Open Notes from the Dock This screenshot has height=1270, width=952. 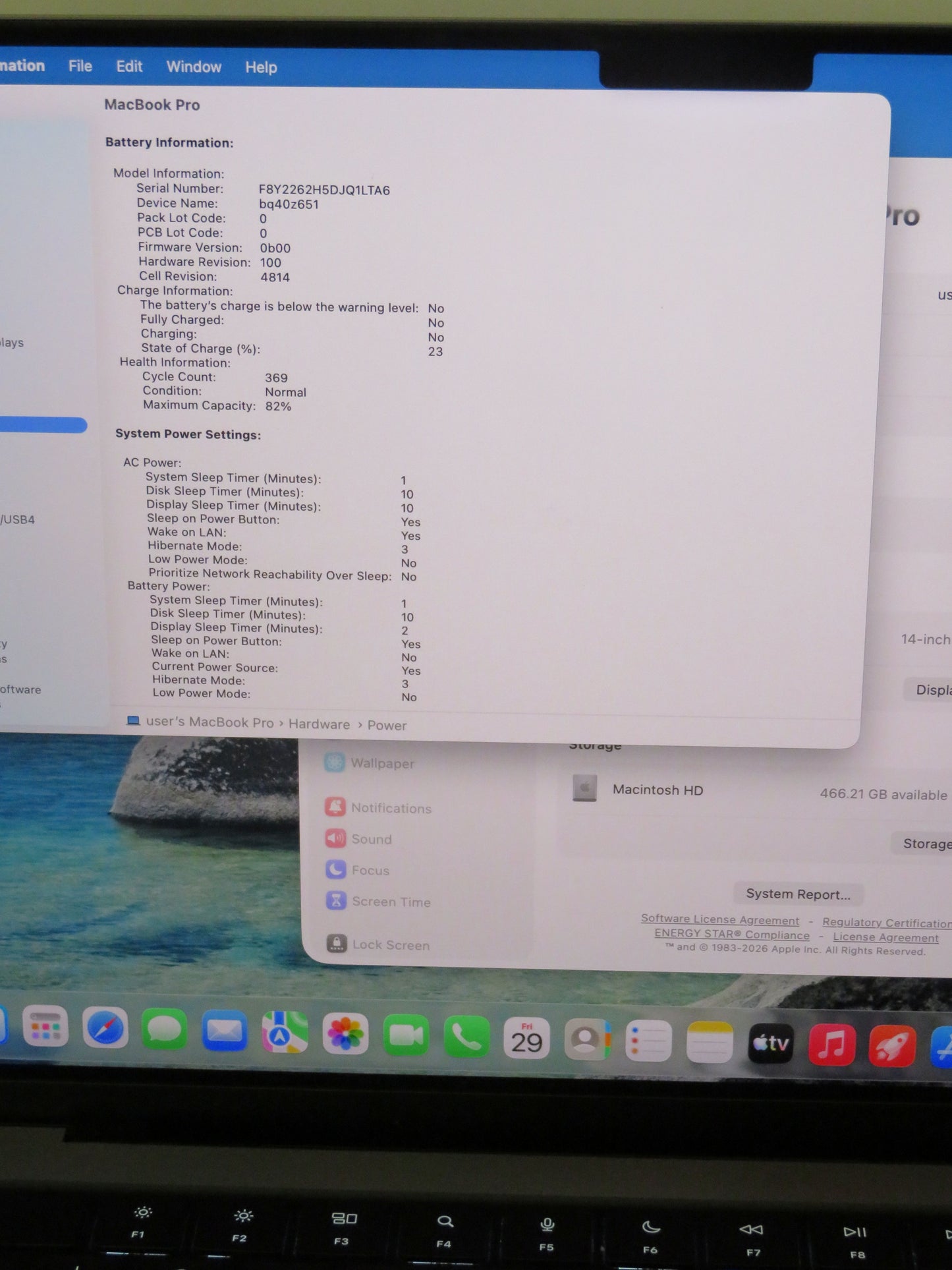(x=710, y=1042)
